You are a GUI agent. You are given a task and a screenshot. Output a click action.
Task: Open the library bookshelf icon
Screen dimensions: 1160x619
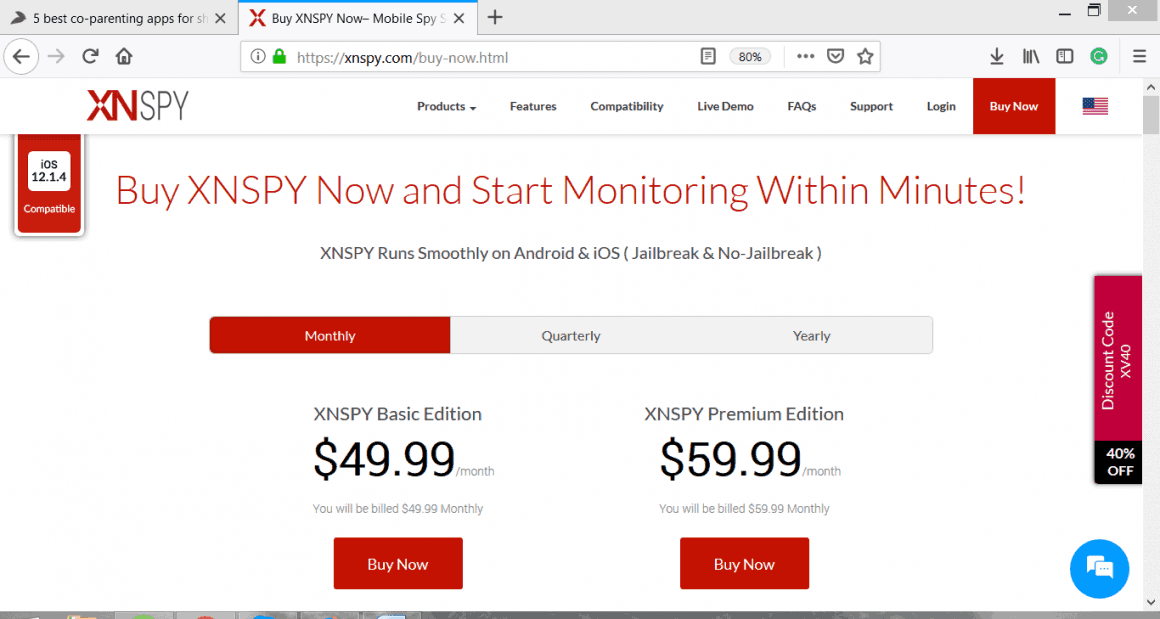(x=1031, y=56)
